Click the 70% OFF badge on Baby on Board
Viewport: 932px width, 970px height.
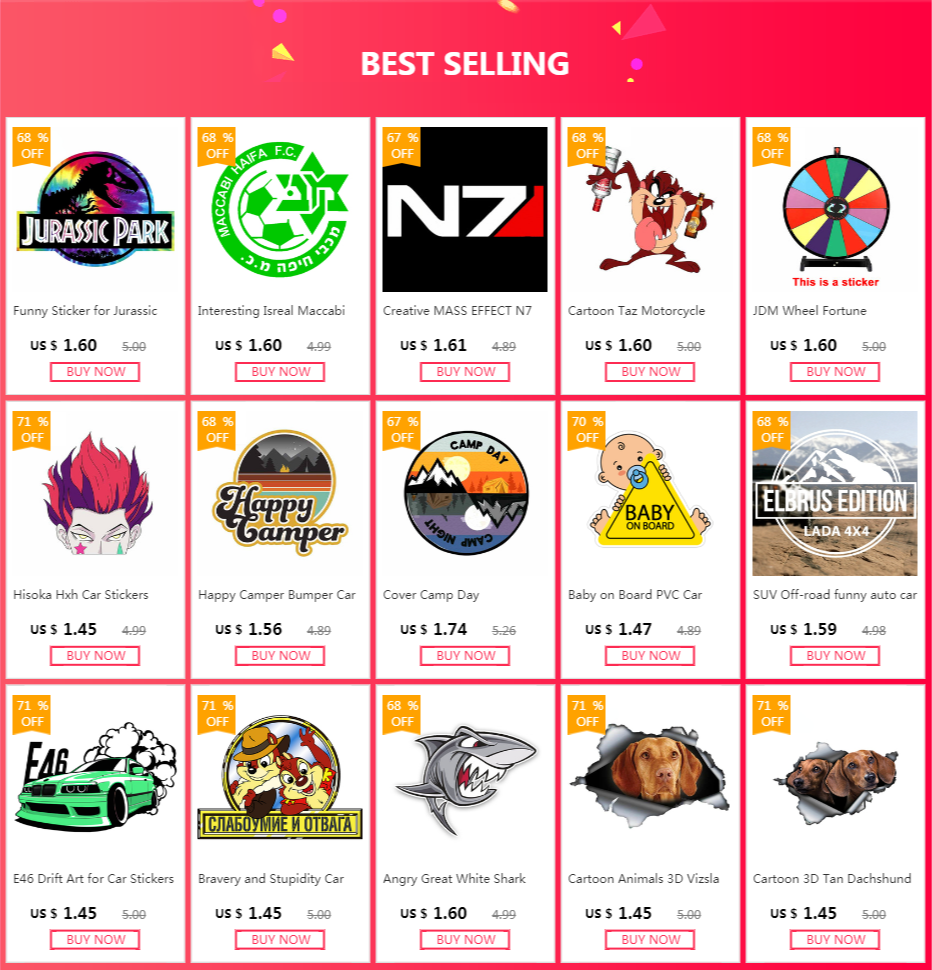coord(587,430)
